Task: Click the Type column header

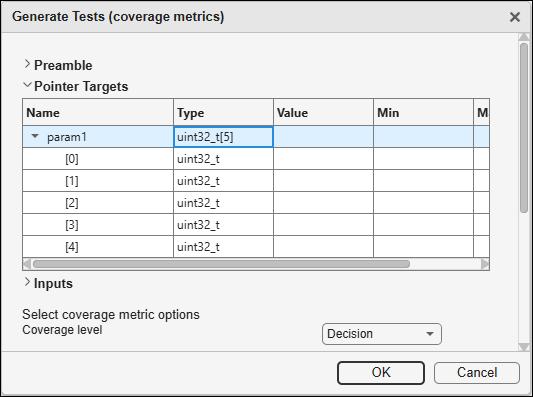Action: point(223,113)
